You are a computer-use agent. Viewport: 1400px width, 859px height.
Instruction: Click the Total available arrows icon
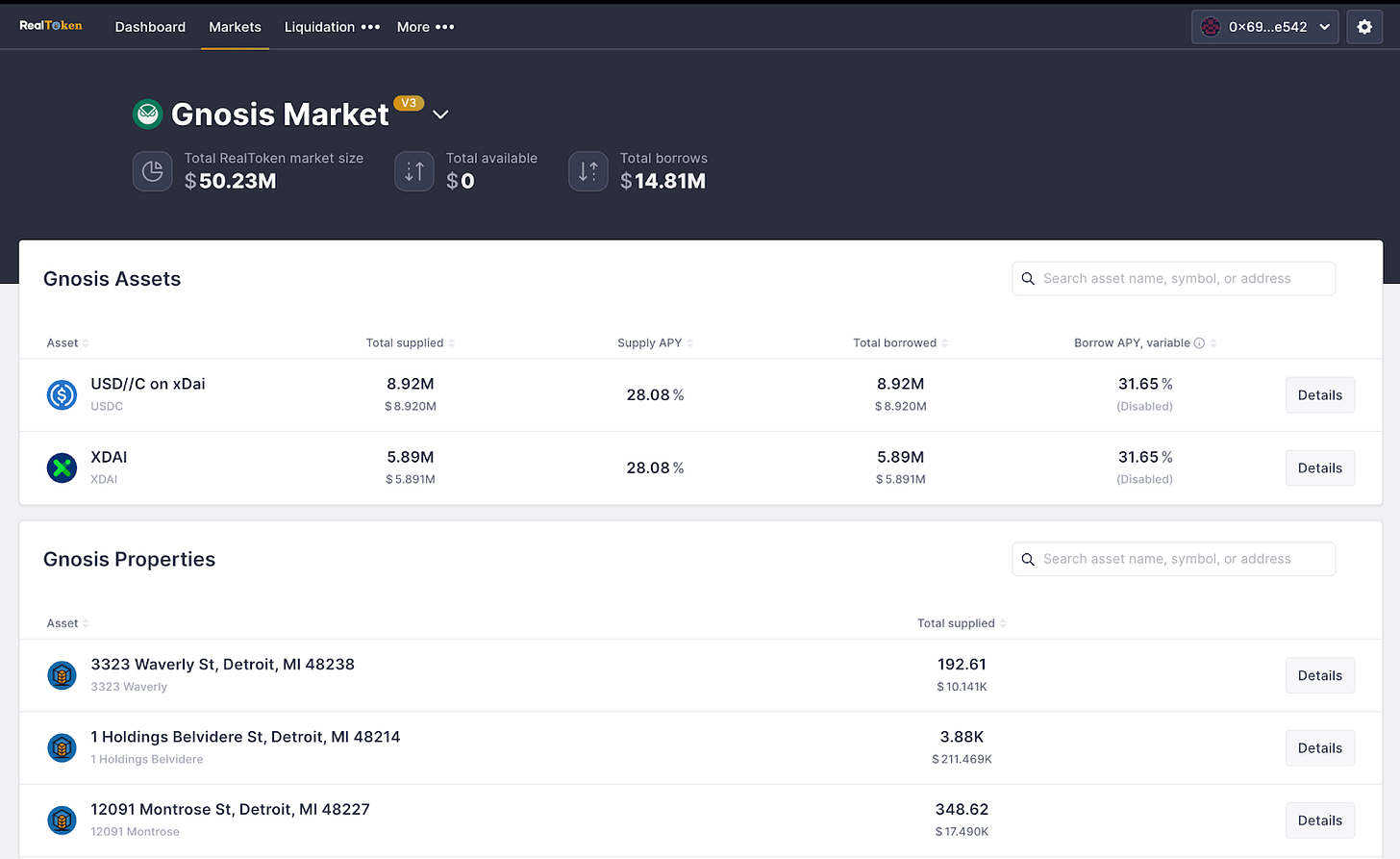point(414,171)
